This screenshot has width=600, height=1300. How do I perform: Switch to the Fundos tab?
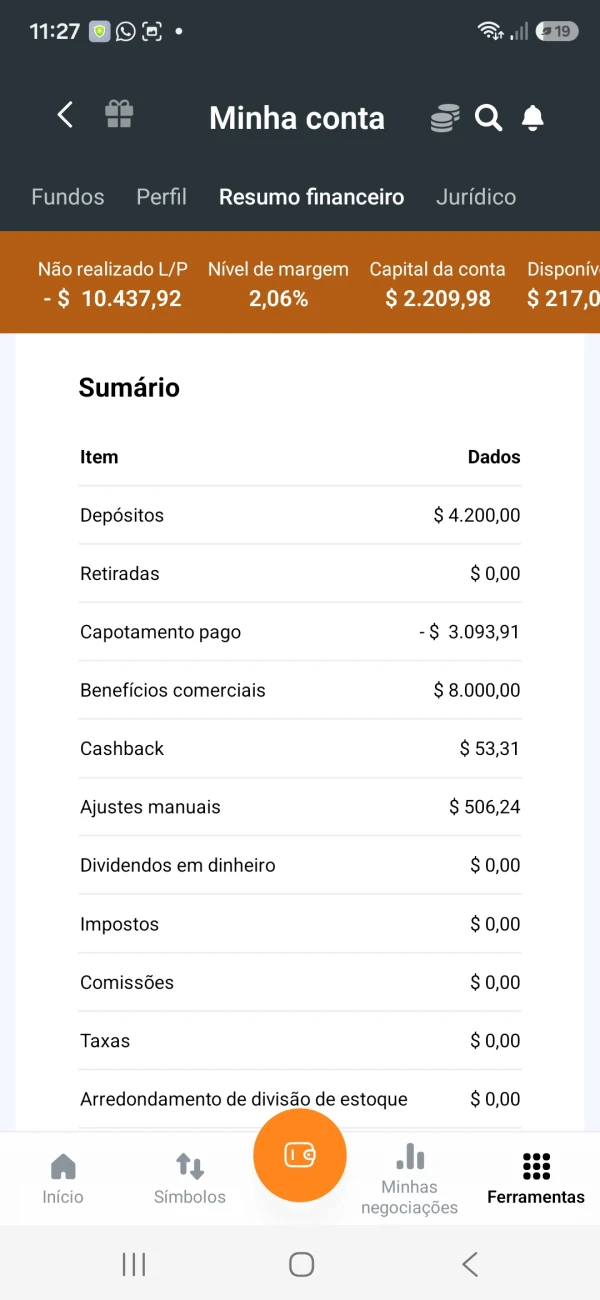tap(68, 197)
